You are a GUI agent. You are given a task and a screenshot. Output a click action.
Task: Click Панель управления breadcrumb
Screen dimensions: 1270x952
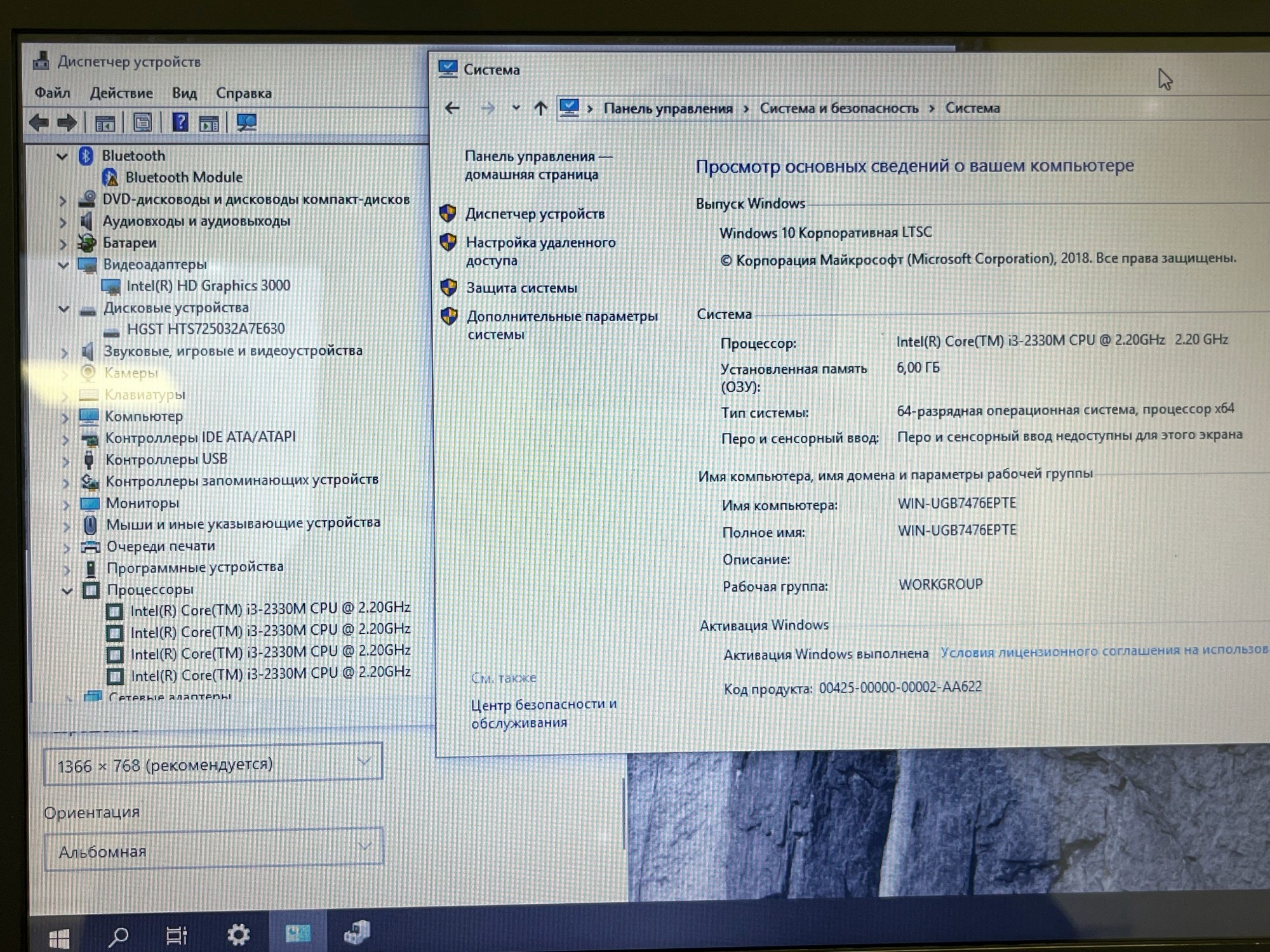668,109
